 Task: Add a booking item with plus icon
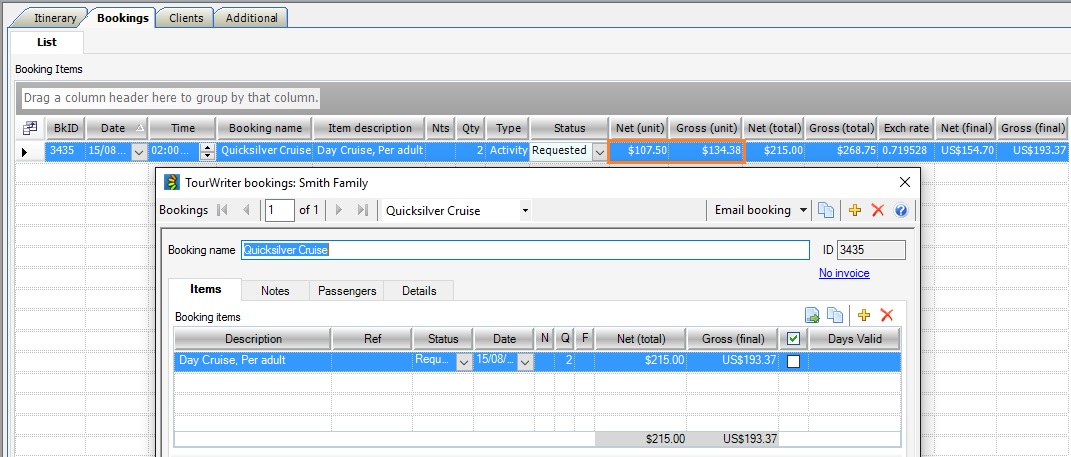(864, 315)
